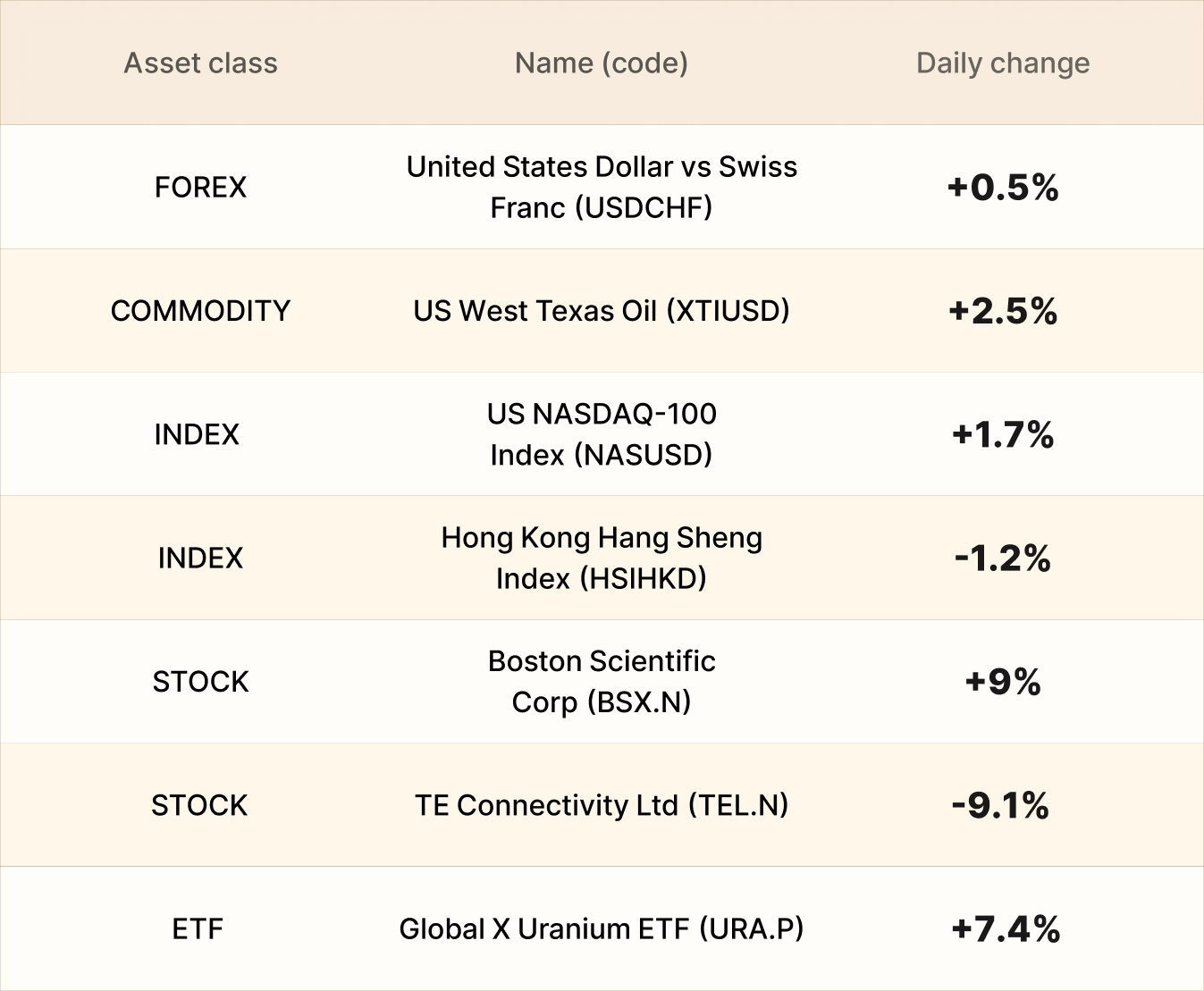Click the Asset class column header

click(200, 63)
